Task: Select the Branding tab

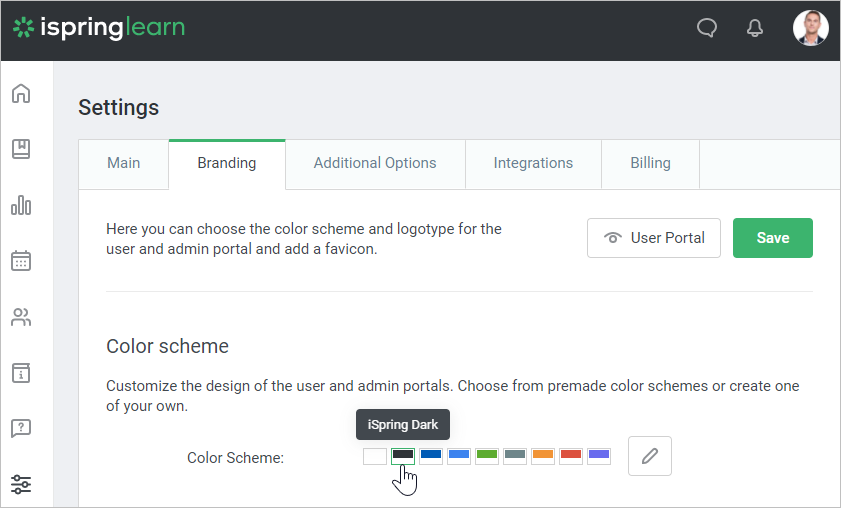Action: point(227,163)
